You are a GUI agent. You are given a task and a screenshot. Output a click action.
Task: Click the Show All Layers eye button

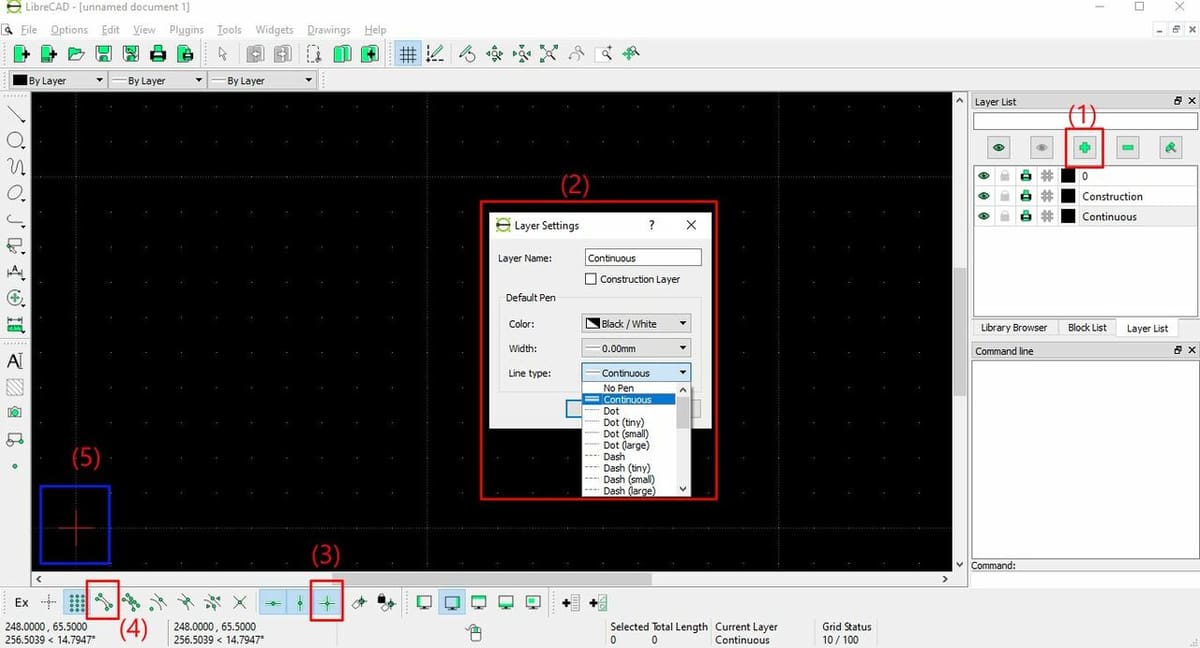pos(998,148)
